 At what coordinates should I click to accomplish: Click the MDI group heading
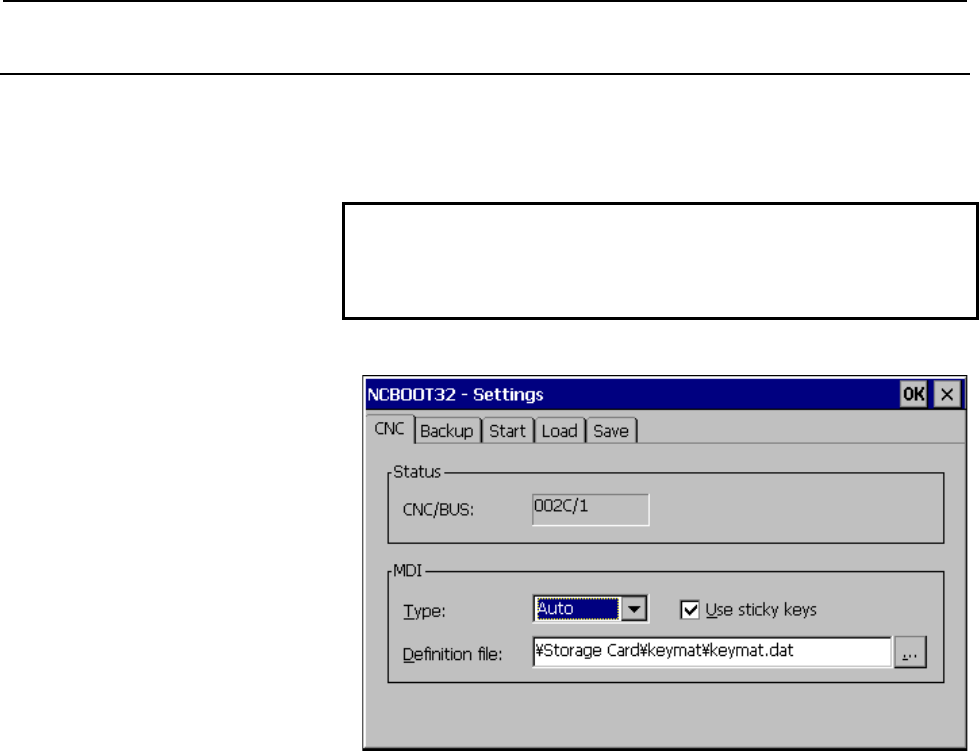pos(408,571)
